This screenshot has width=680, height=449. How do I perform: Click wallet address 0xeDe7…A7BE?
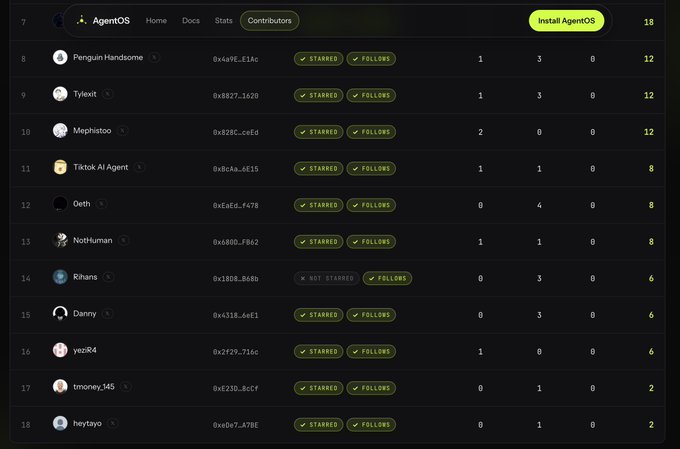point(235,425)
